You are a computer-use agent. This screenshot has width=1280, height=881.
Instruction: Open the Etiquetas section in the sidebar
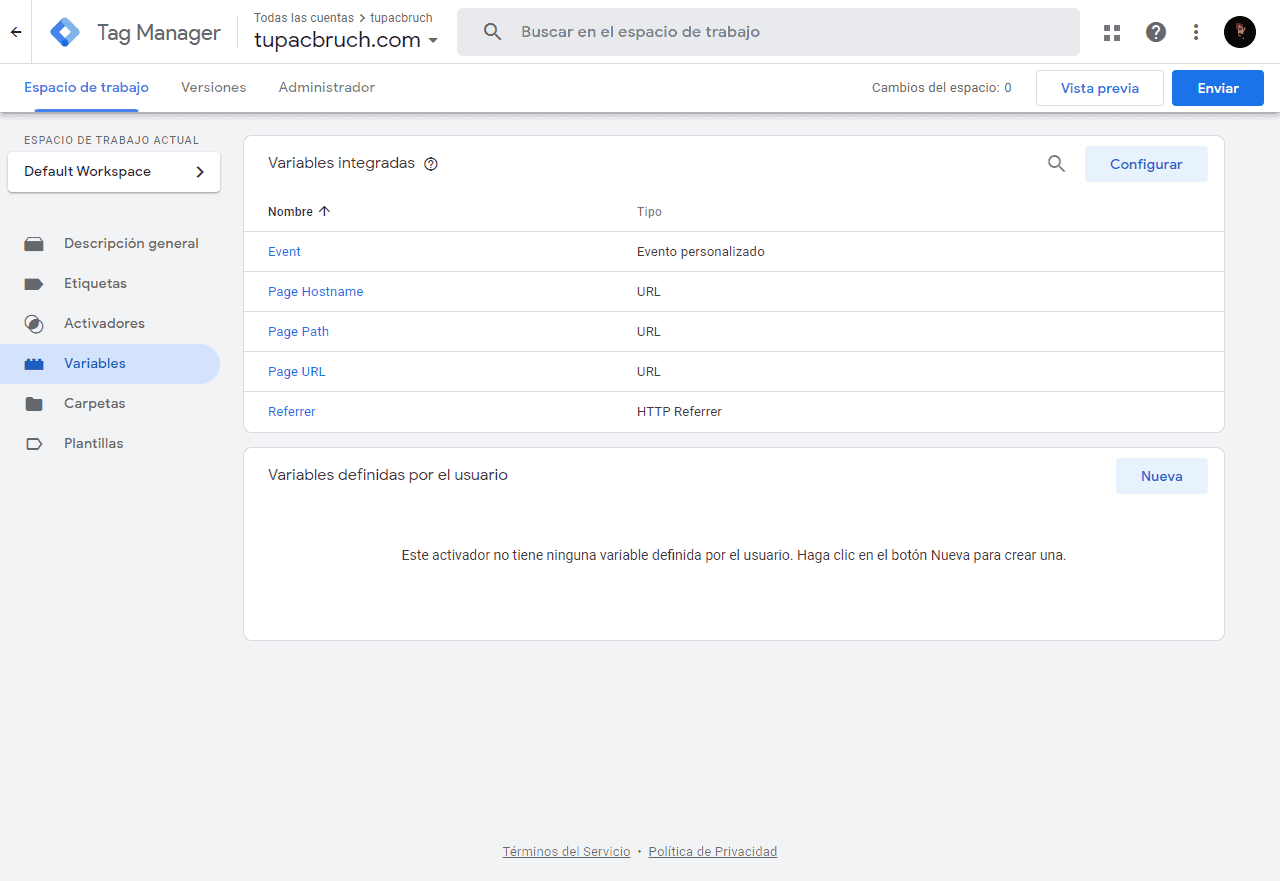[97, 283]
